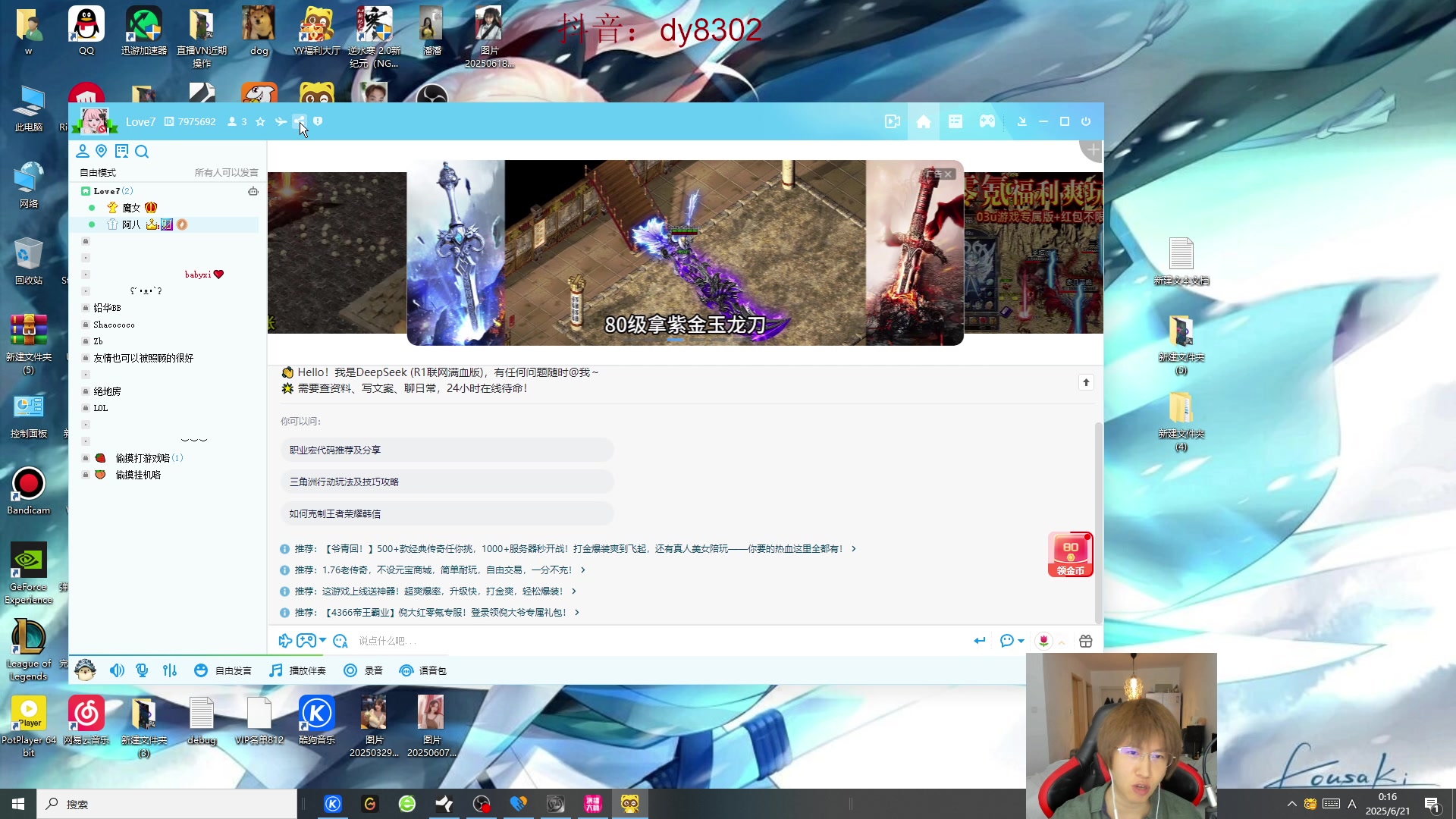
Task: Ask 如何克制王者荣耀韩信 suggestion
Action: [447, 513]
